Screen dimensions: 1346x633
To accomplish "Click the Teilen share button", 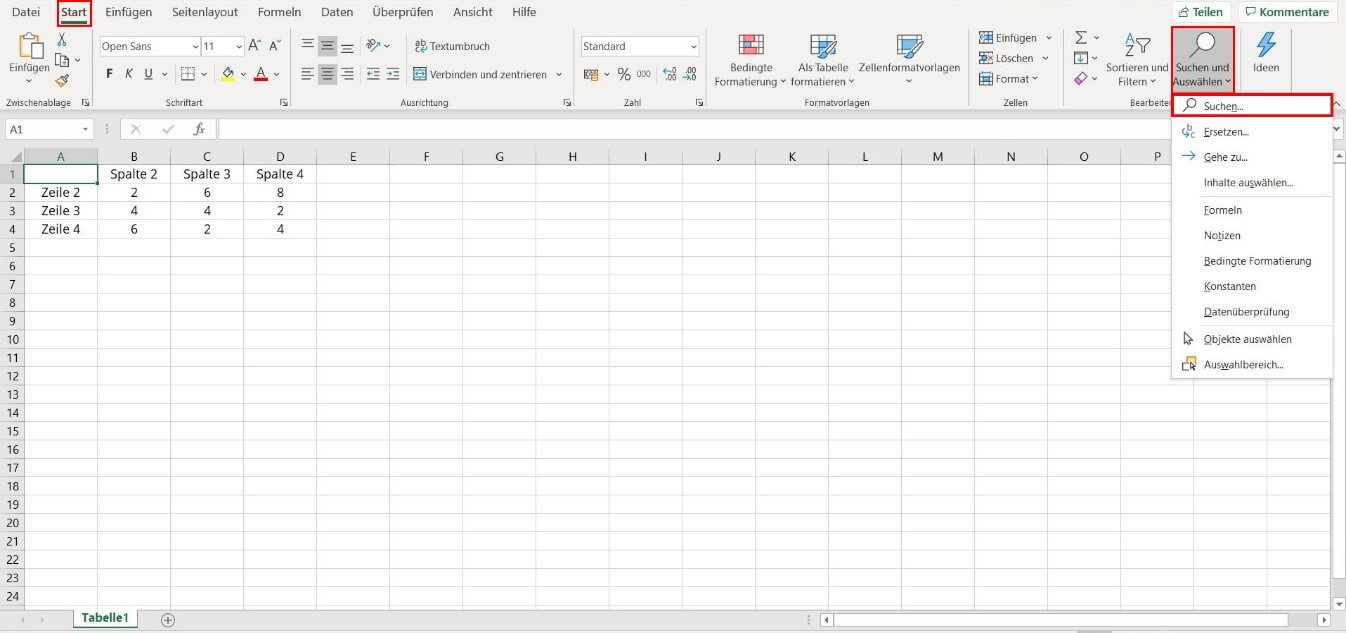I will pos(1201,12).
